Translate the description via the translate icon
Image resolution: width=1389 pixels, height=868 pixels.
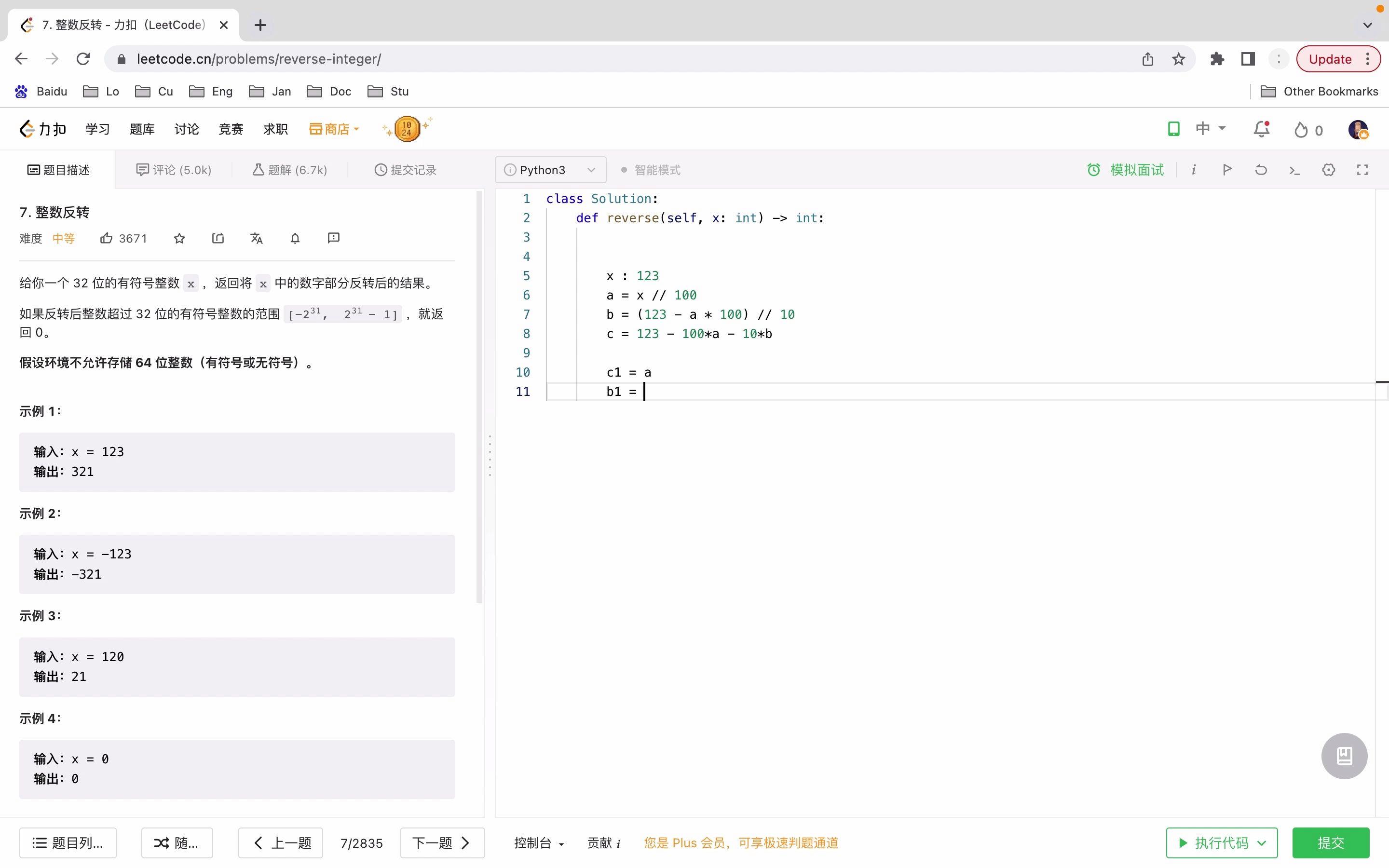[257, 238]
